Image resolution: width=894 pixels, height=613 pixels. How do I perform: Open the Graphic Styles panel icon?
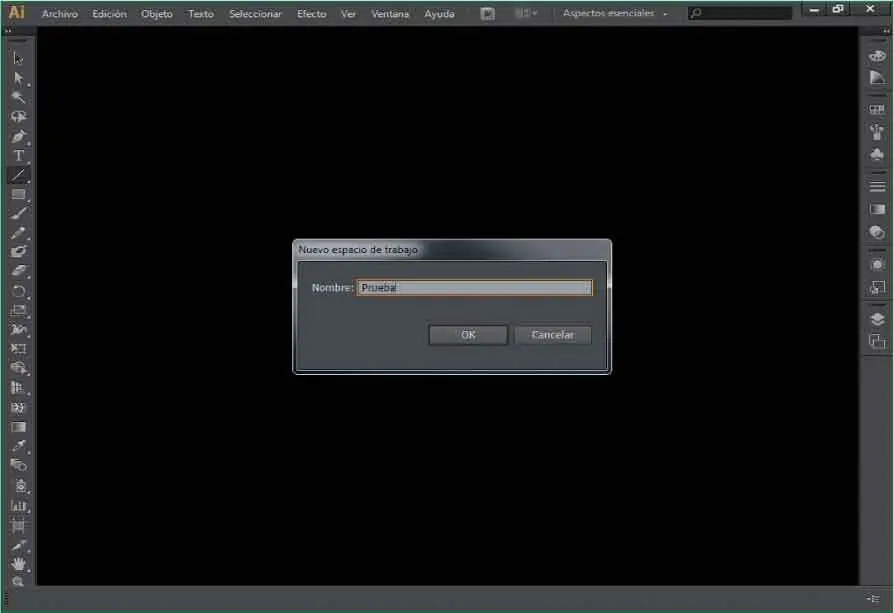877,287
